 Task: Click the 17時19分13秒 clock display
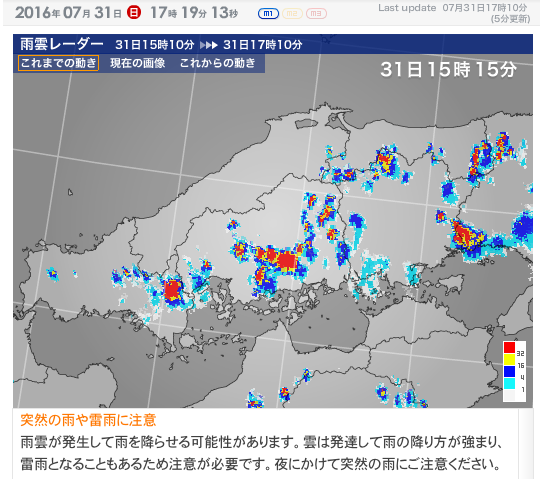pyautogui.click(x=194, y=13)
